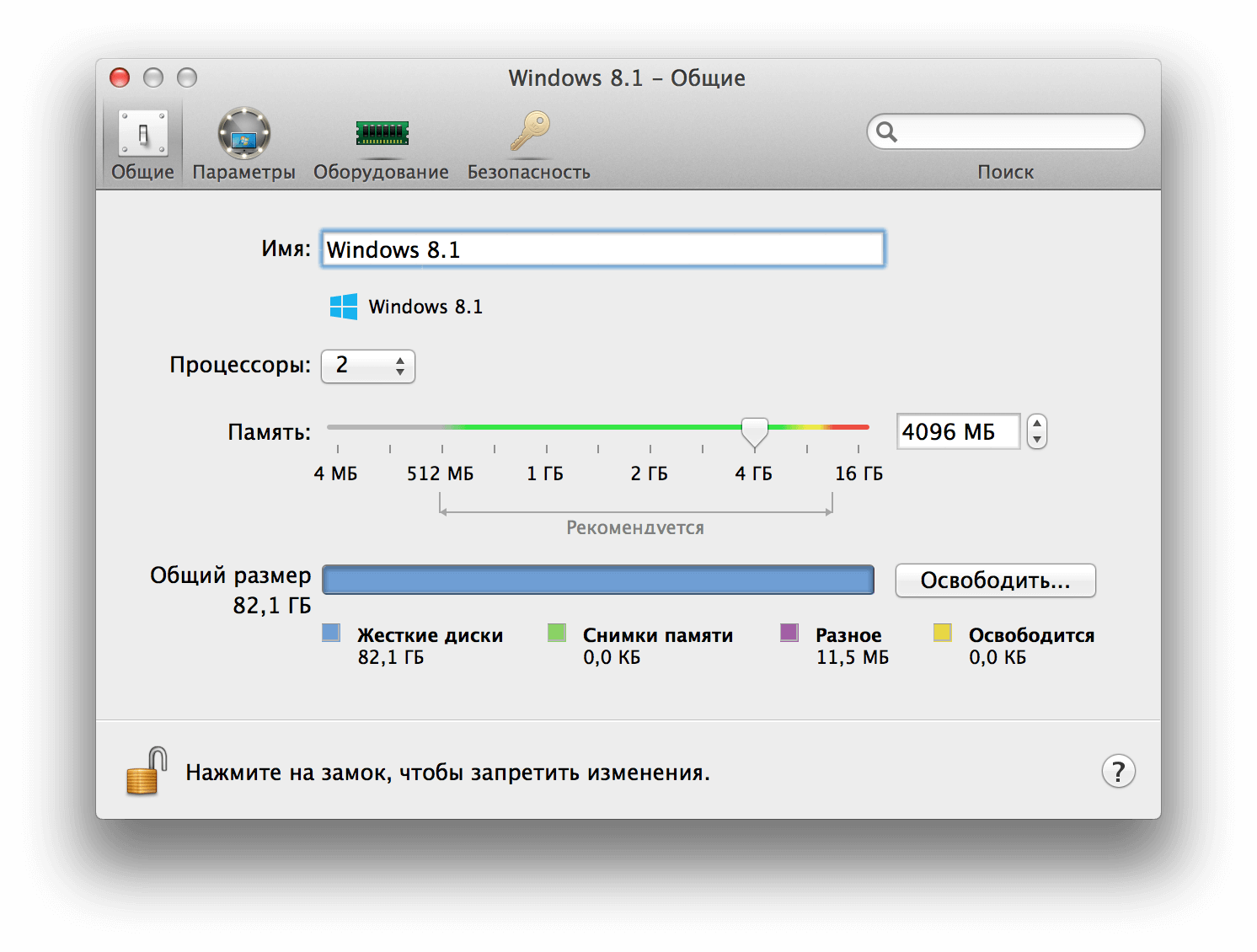Click the blue Жесткие диски swatch
Viewport: 1257px width, 952px height.
click(x=331, y=633)
